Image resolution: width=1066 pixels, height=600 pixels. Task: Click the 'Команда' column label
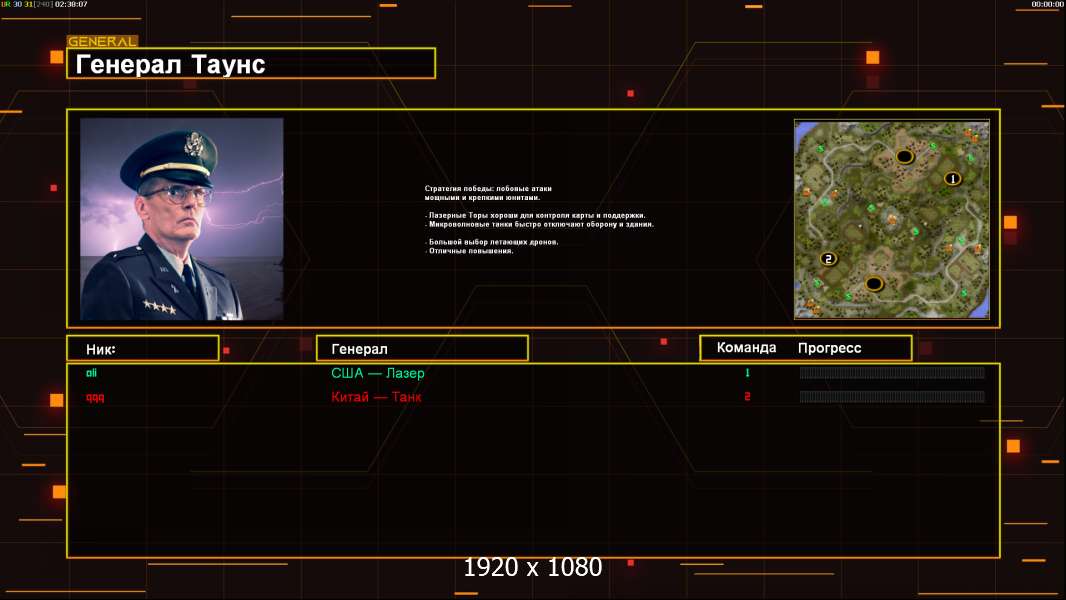[x=746, y=348]
